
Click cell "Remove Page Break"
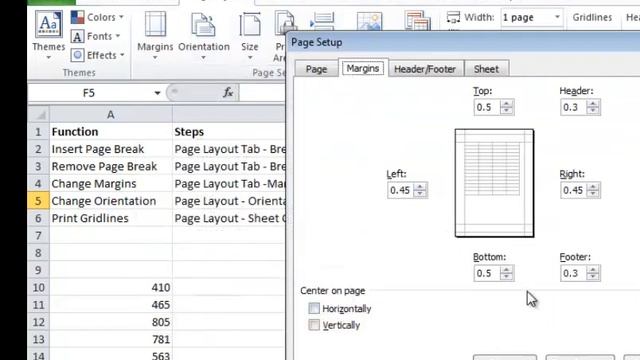(x=111, y=167)
